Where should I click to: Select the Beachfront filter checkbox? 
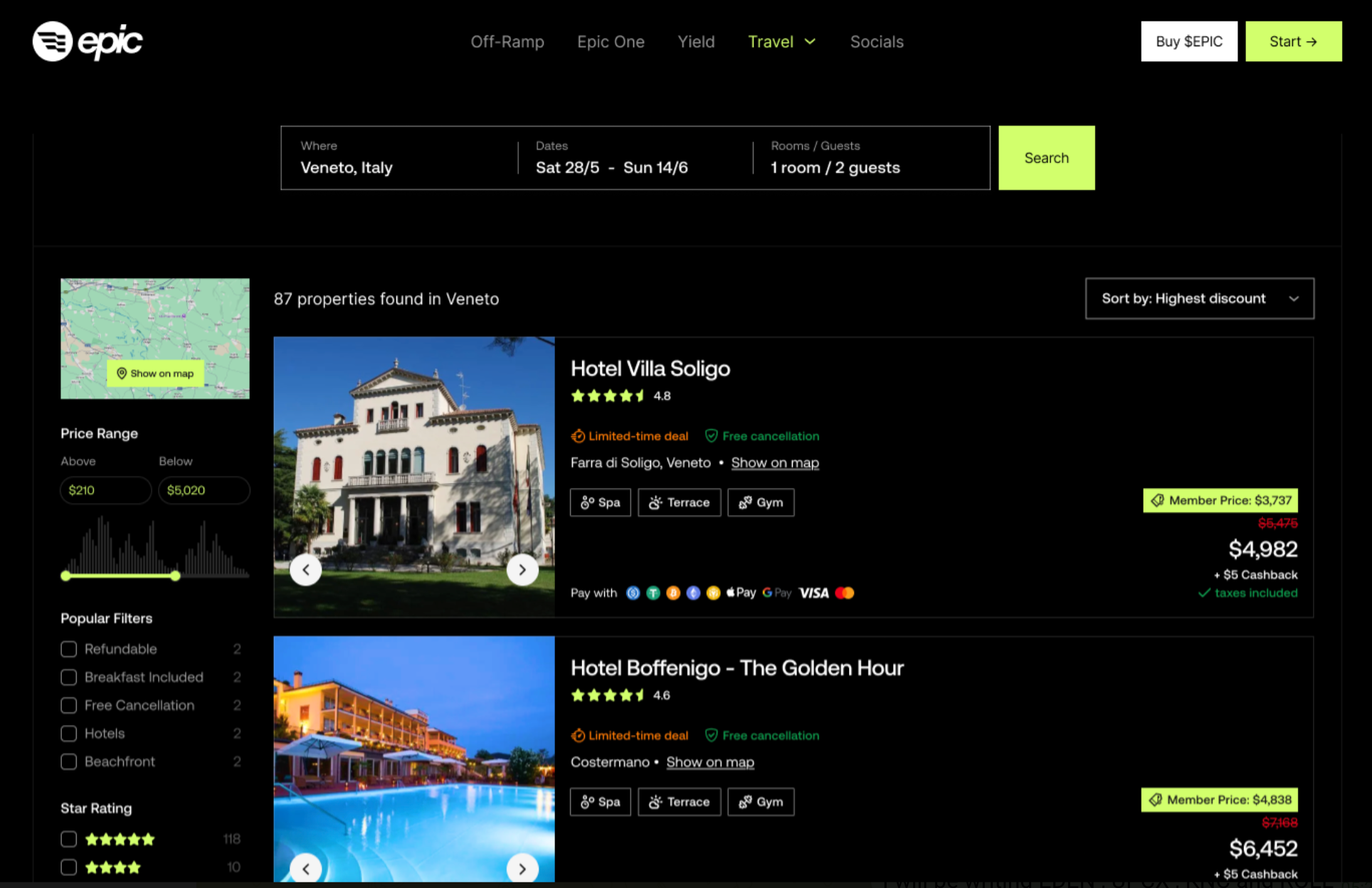click(69, 761)
